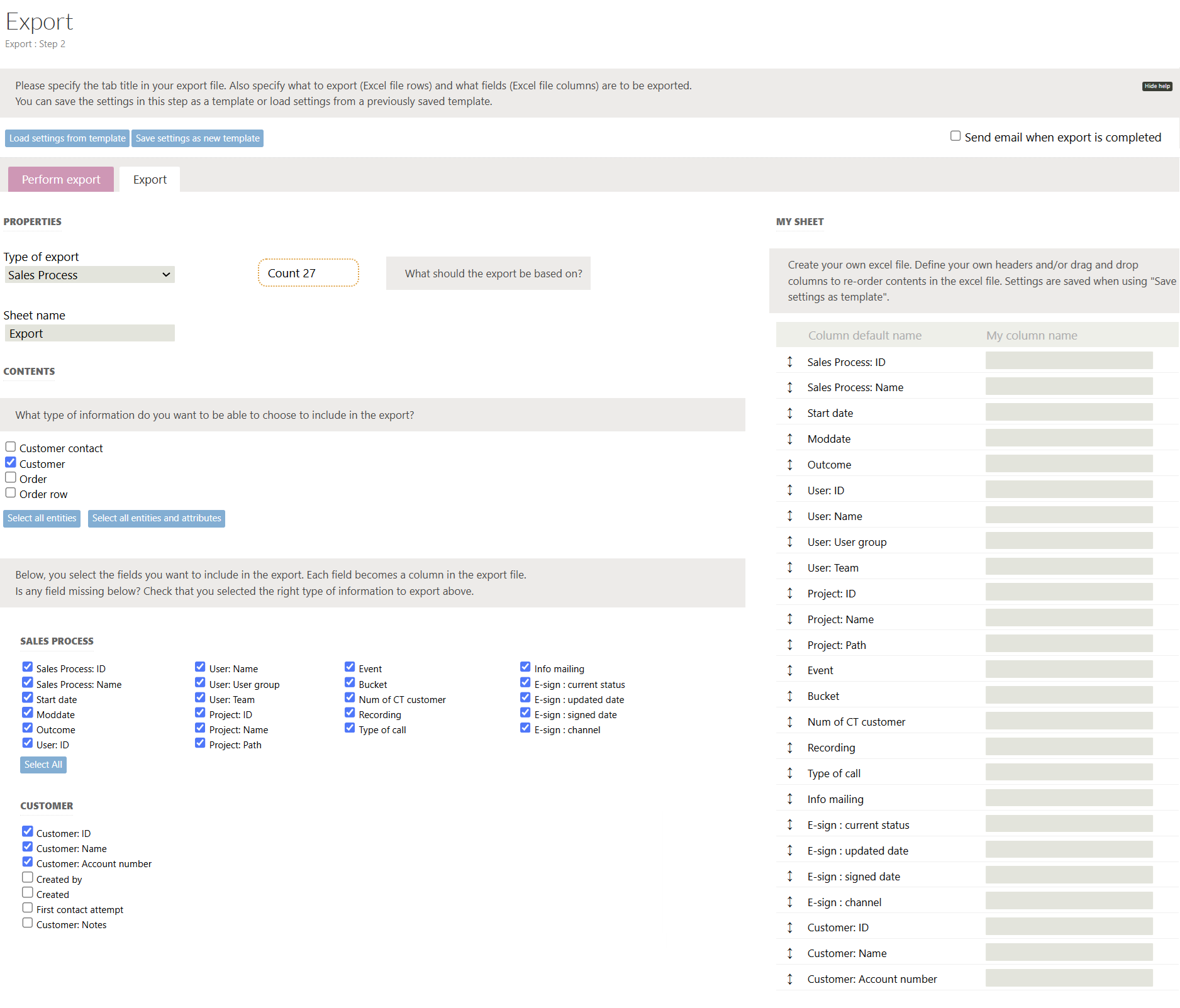
Task: Click reorder arrows for Customer: Account number
Action: 790,979
